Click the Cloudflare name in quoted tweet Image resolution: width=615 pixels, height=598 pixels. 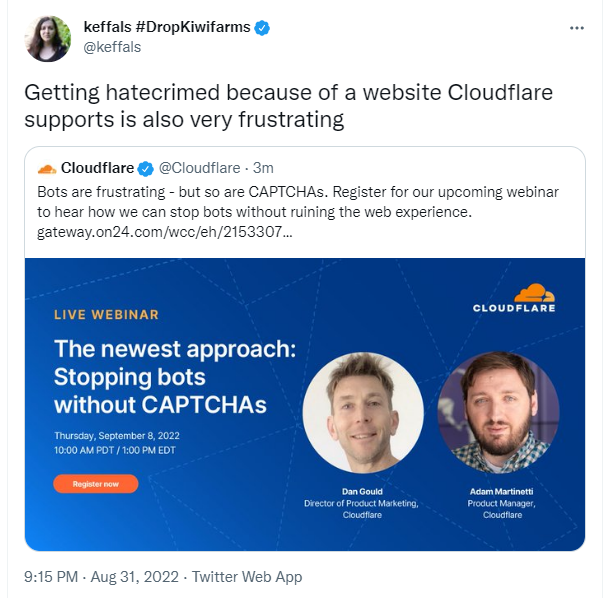97,168
